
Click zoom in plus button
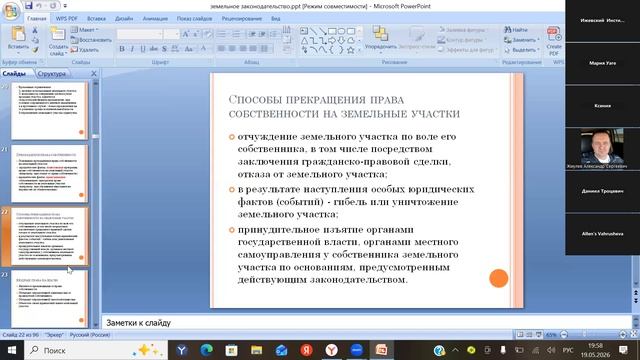pos(623,335)
